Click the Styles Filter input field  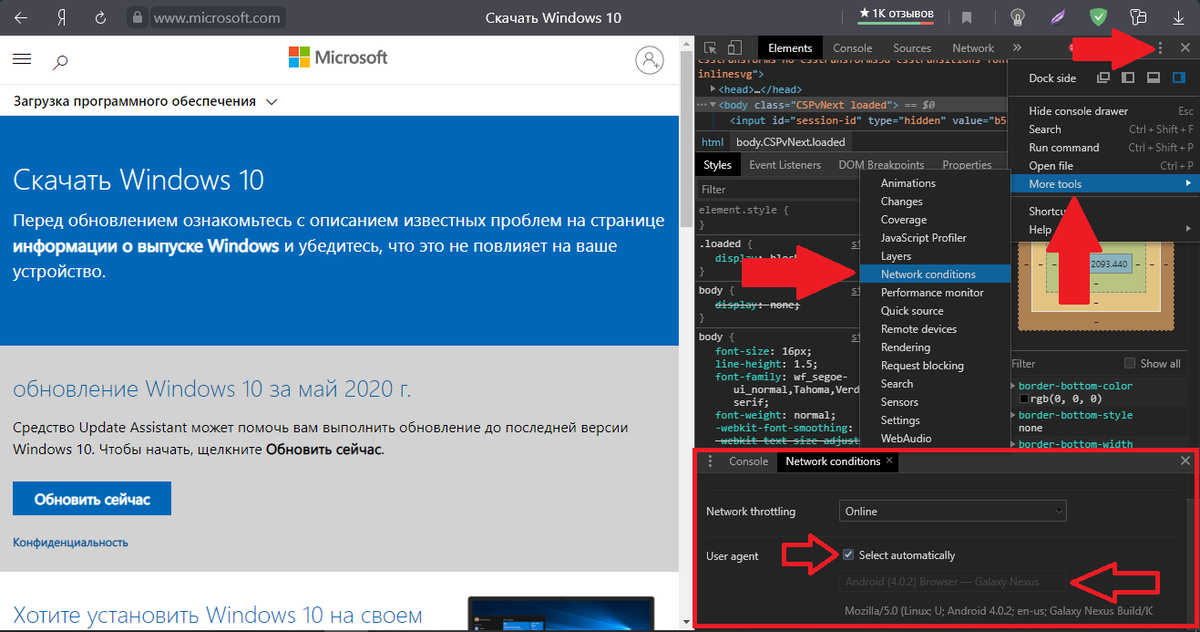click(777, 189)
